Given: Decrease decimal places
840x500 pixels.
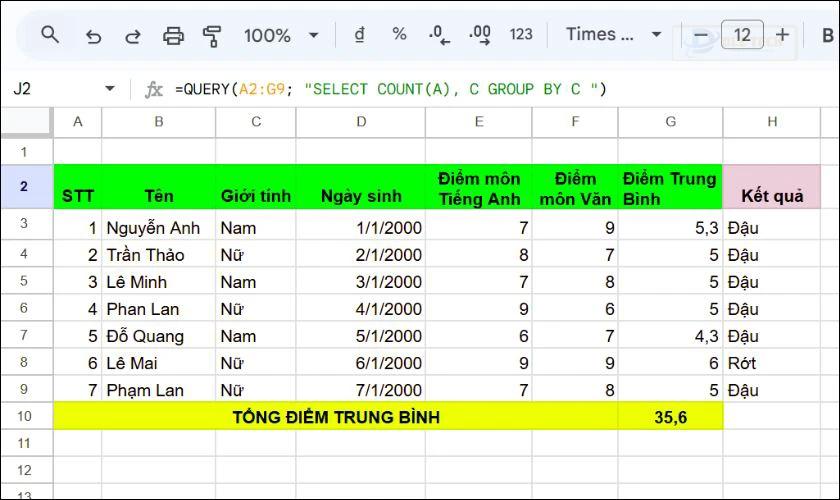Looking at the screenshot, I should 439,35.
